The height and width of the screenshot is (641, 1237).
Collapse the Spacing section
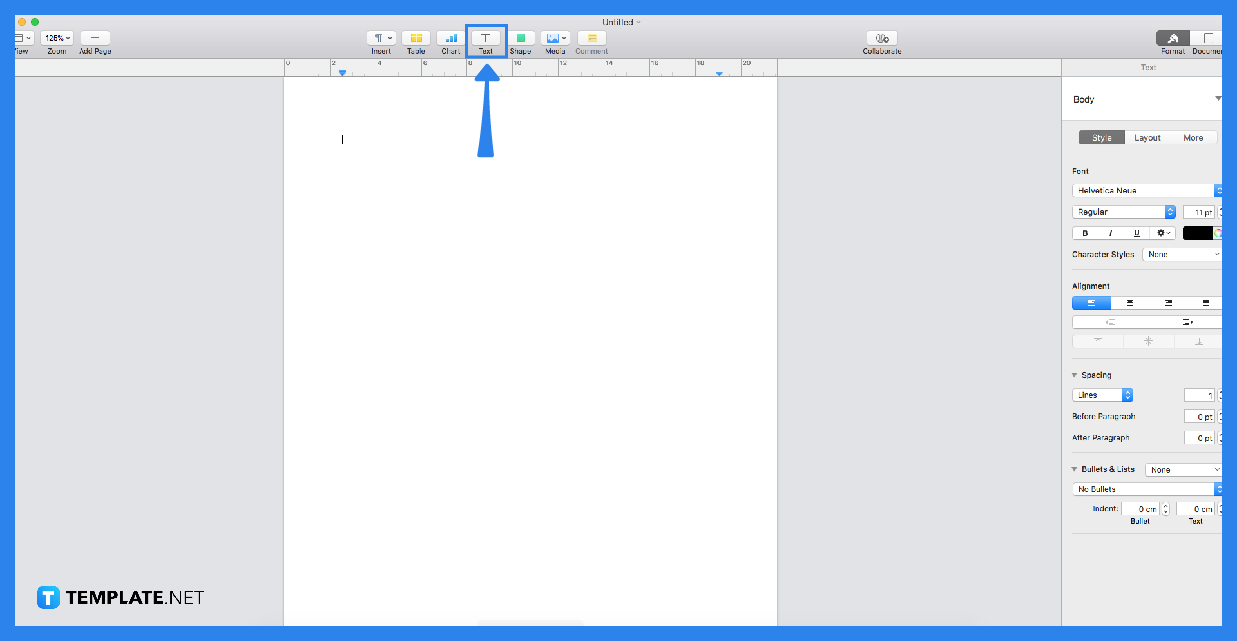point(1072,374)
